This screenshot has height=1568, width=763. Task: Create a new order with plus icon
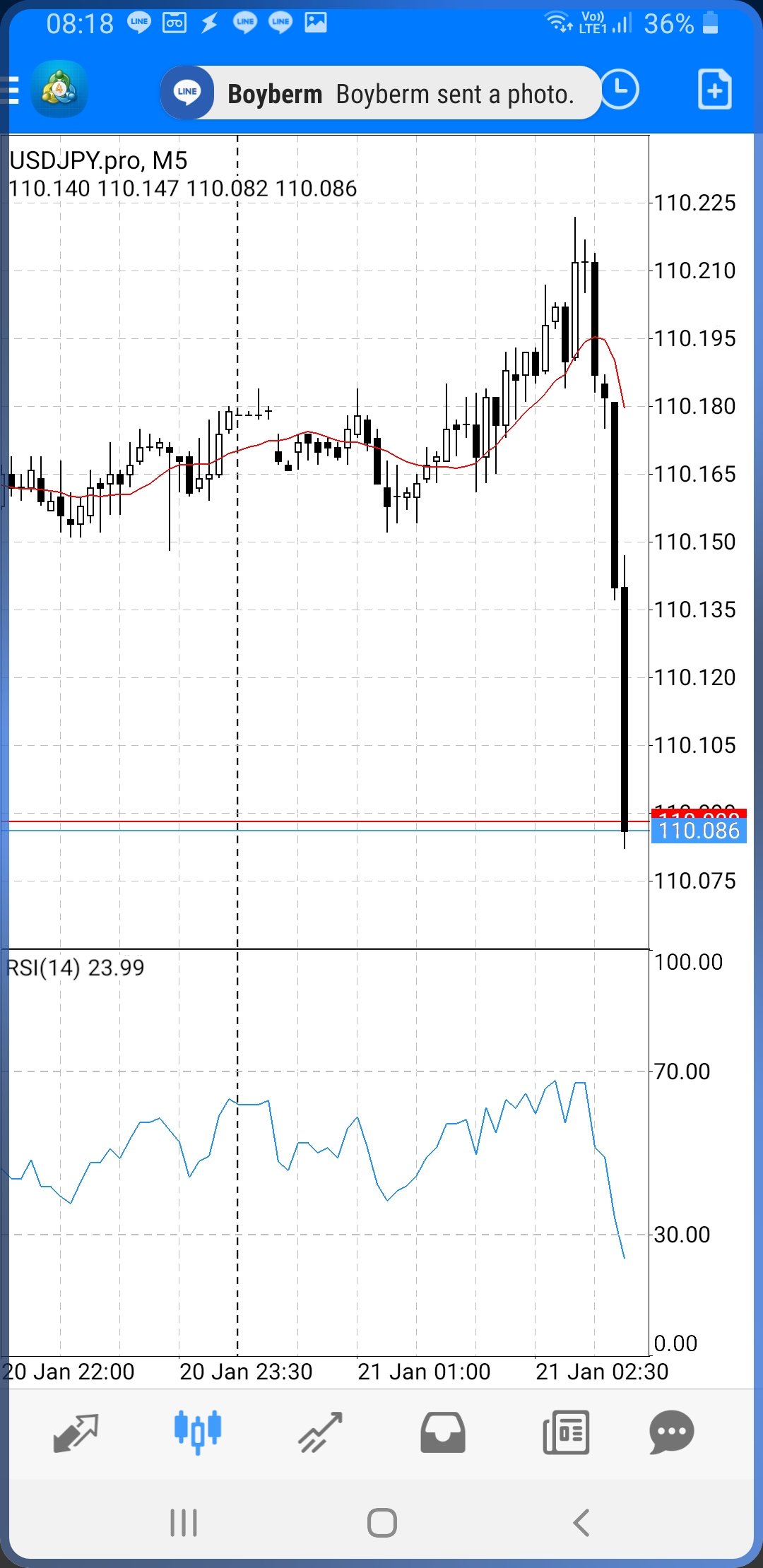coord(714,90)
